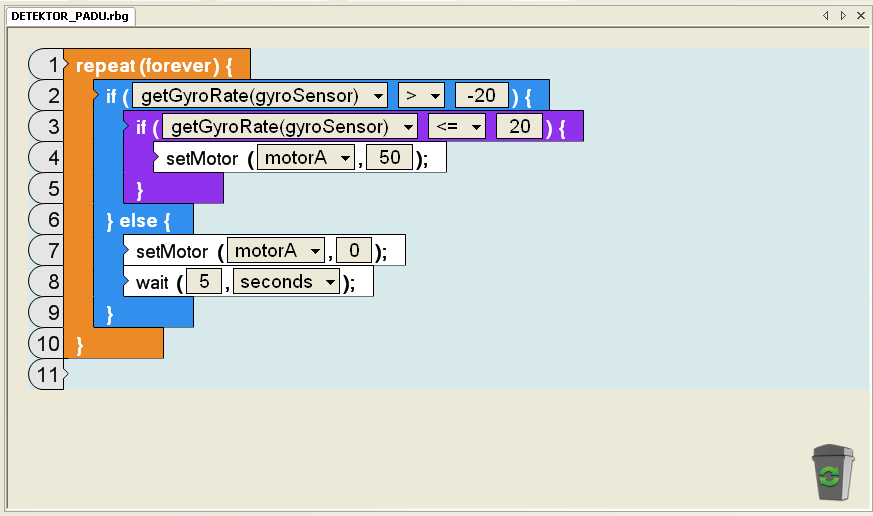
Task: Click blue if block closing brace line 9
Action: click(110, 315)
